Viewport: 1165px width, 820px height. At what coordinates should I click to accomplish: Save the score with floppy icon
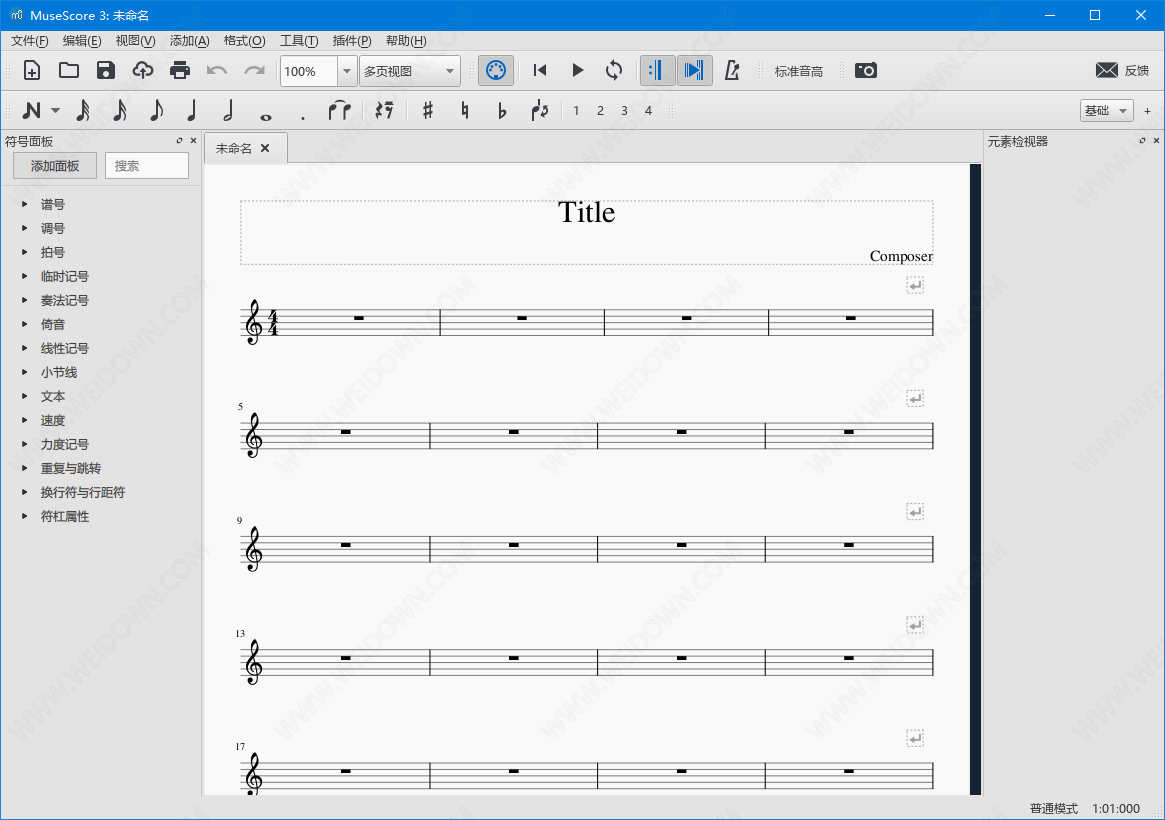[106, 71]
